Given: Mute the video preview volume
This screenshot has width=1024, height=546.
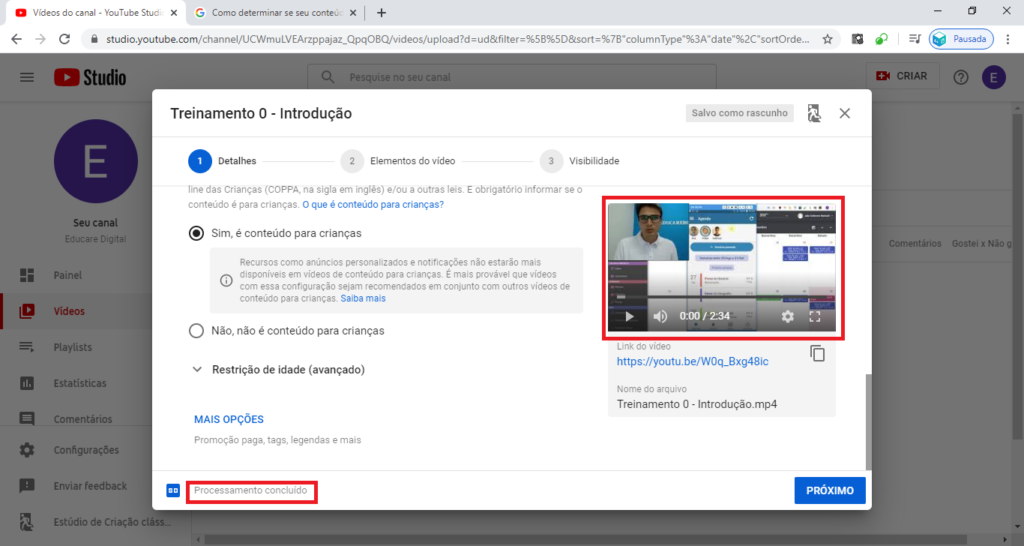Looking at the screenshot, I should click(x=660, y=316).
